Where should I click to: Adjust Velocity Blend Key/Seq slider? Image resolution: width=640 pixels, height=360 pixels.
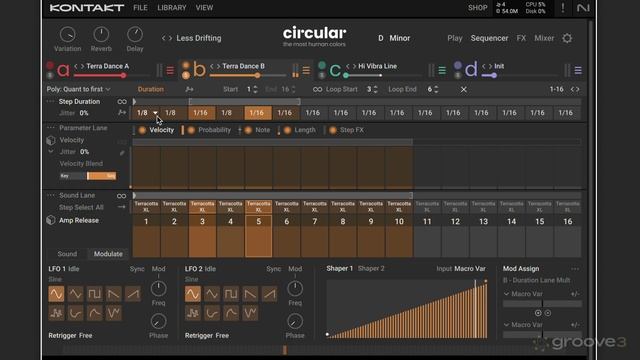(x=88, y=176)
